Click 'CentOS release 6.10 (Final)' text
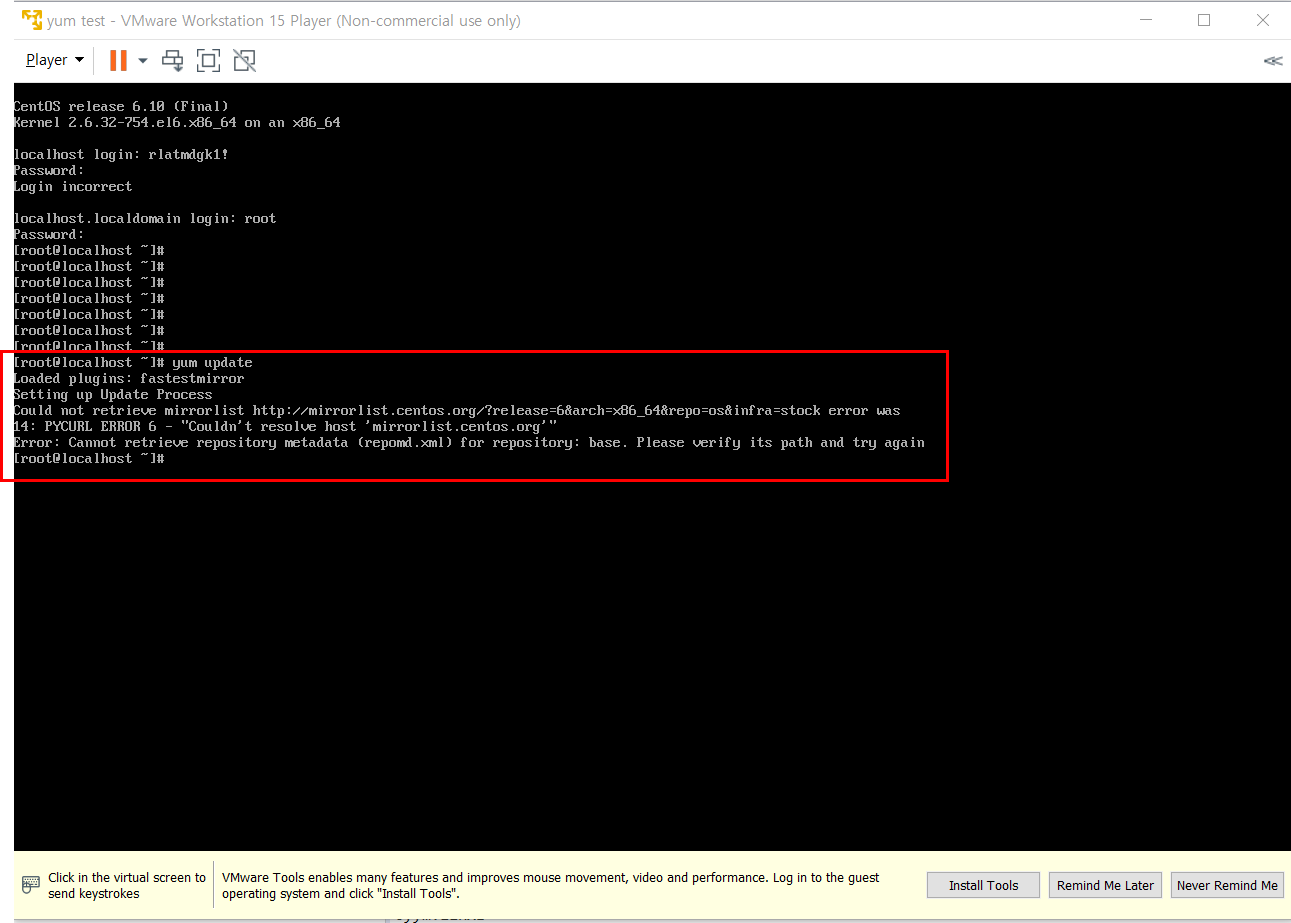This screenshot has height=923, width=1291. pyautogui.click(x=121, y=106)
